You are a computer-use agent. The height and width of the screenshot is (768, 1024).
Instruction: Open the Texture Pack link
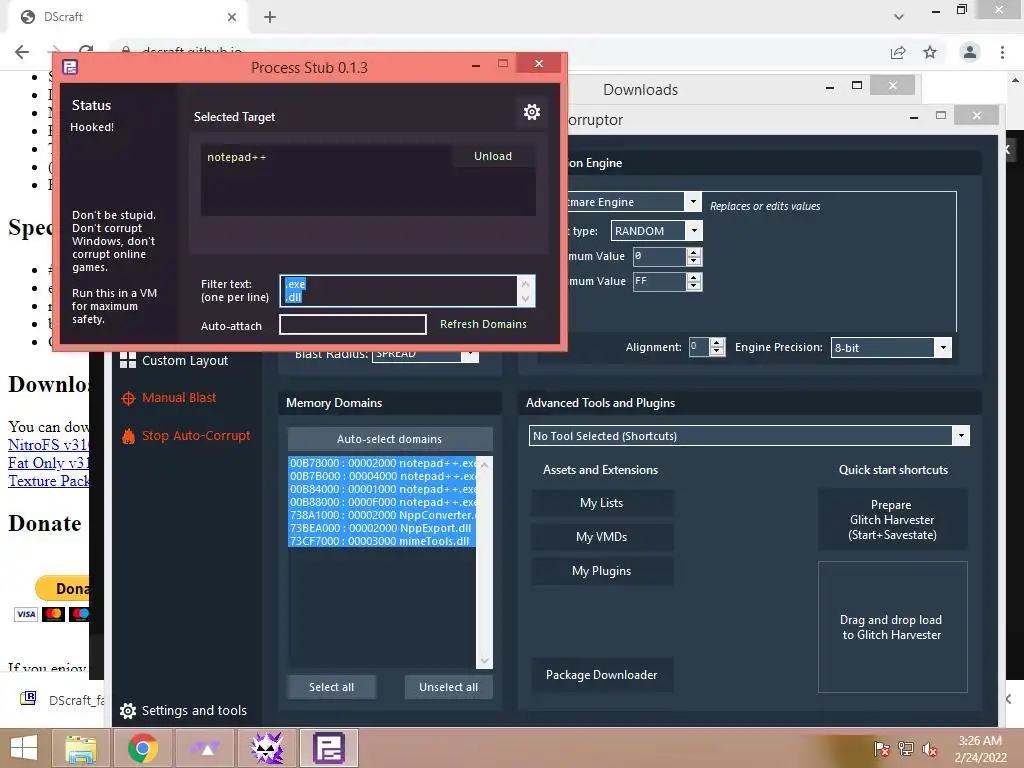point(48,481)
